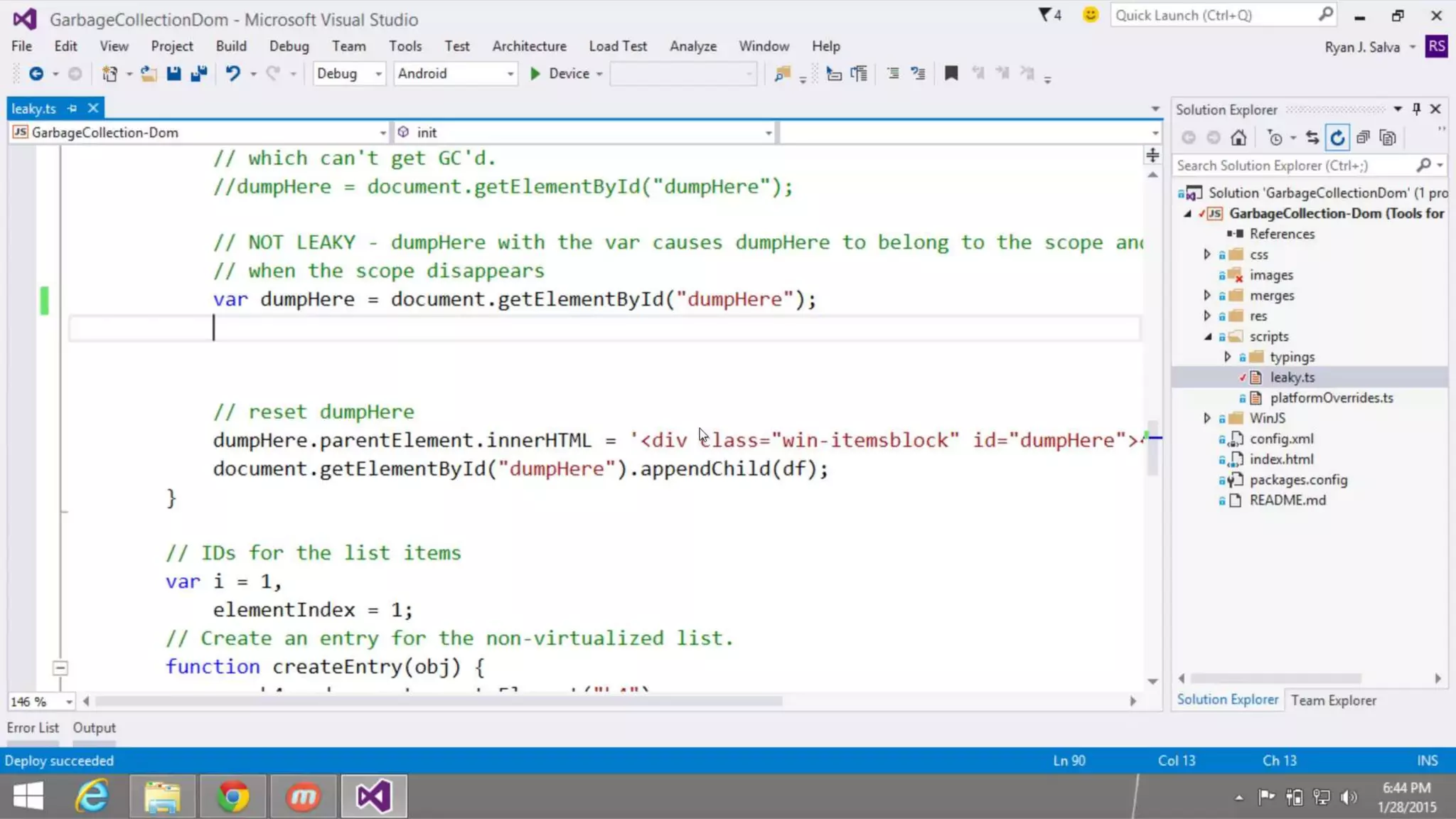Image resolution: width=1456 pixels, height=819 pixels.
Task: Click the feedback smiley face icon
Action: coord(1090,15)
